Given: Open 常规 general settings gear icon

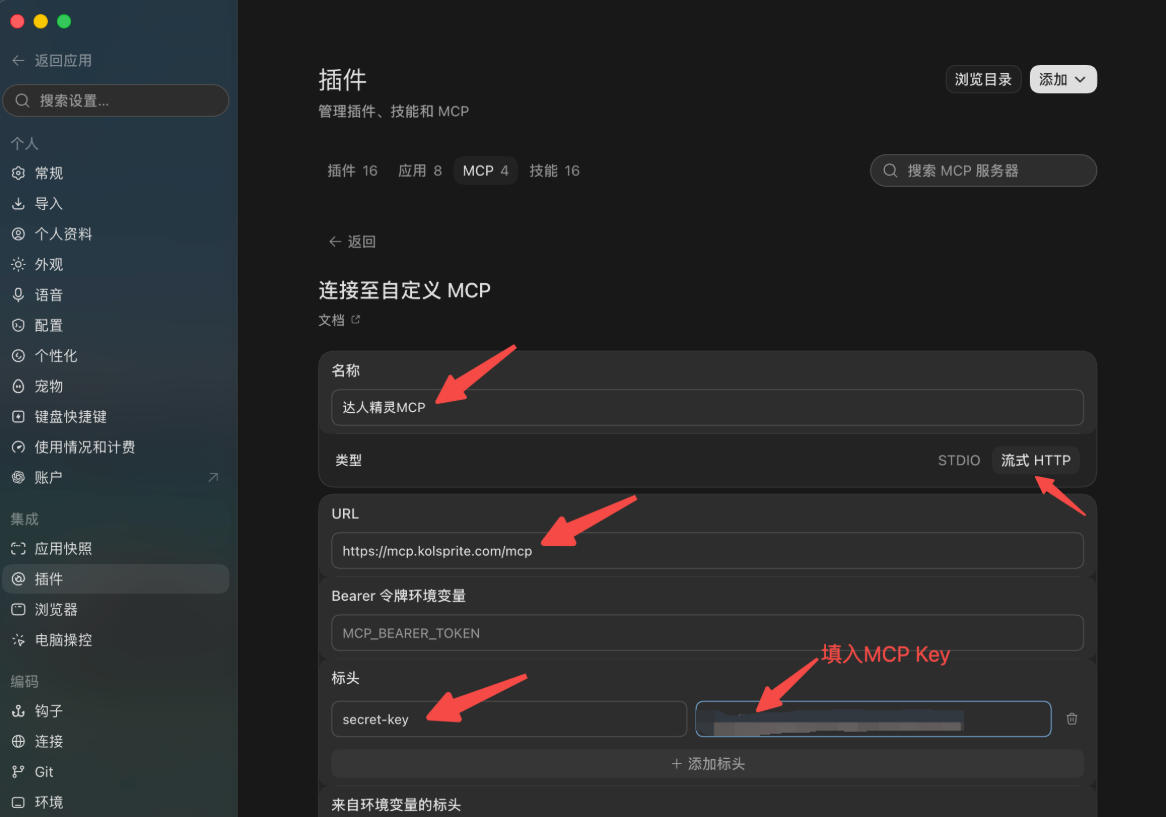Looking at the screenshot, I should point(19,173).
